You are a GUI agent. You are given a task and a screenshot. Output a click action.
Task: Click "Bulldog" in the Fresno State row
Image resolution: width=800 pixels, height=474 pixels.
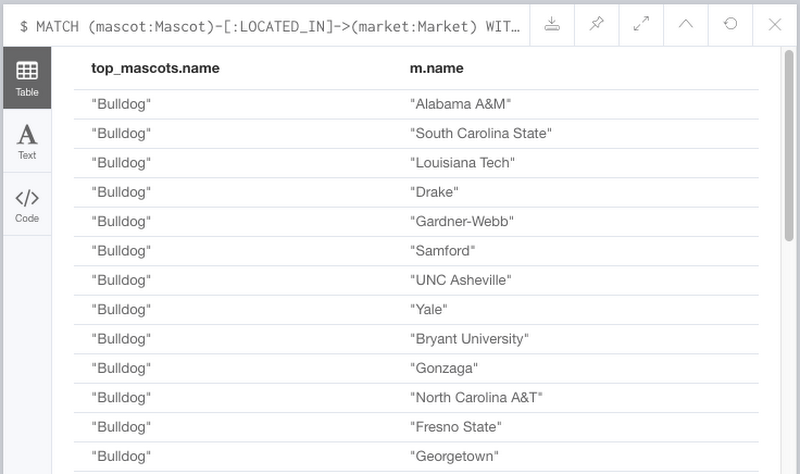click(x=121, y=427)
